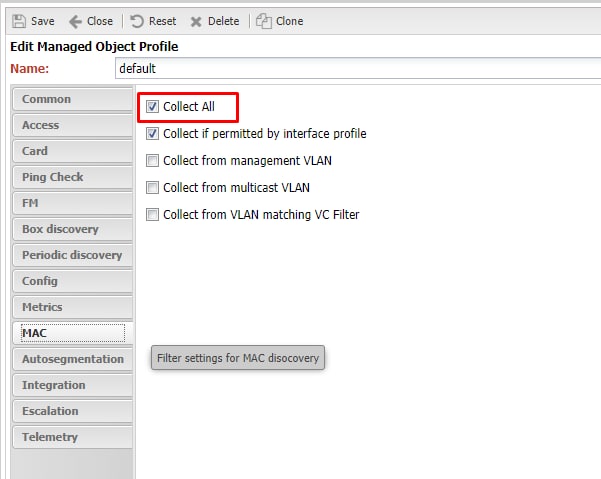Switch to the Access tab
Image resolution: width=601 pixels, height=479 pixels.
(72, 125)
